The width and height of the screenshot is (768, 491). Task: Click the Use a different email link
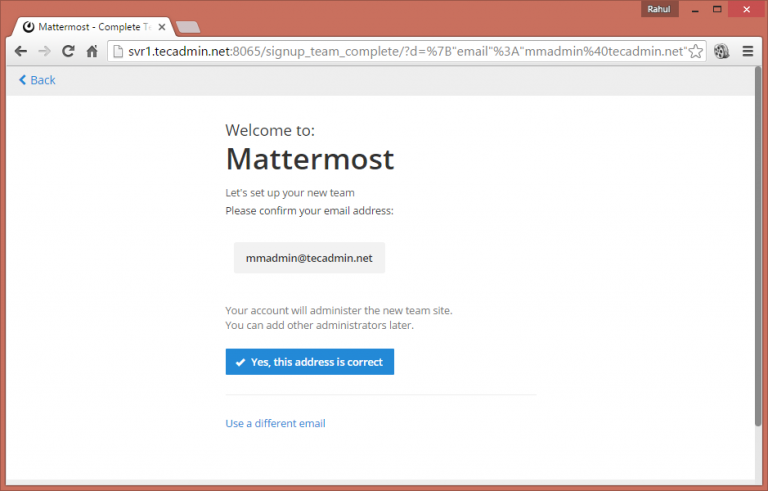275,423
